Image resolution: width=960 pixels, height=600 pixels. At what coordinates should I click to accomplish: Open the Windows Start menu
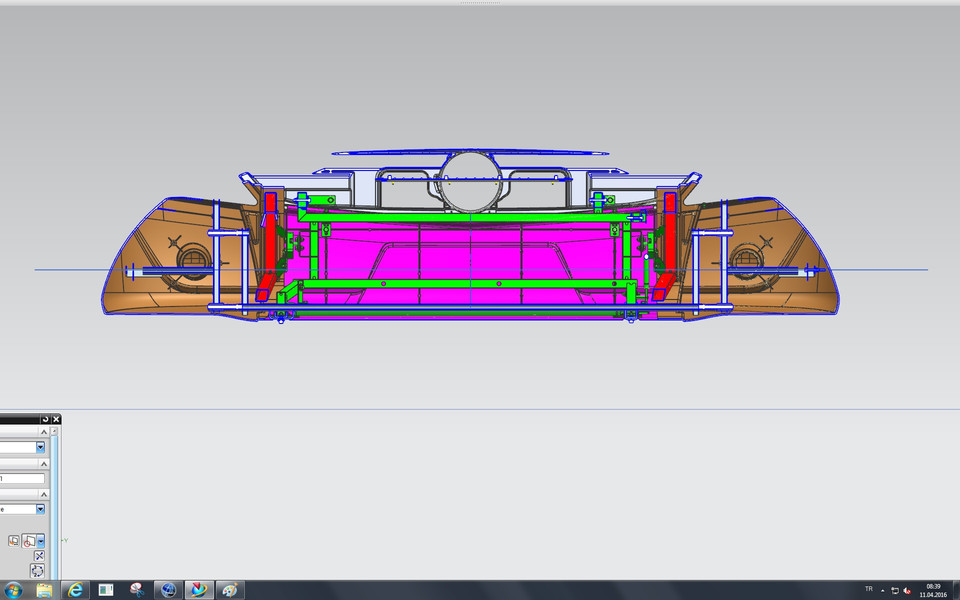pyautogui.click(x=15, y=590)
